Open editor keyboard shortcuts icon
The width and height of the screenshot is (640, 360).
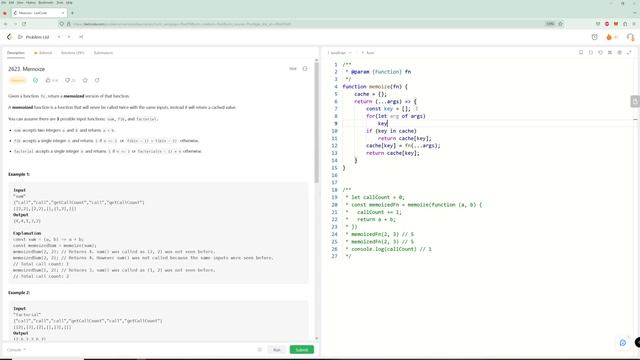tap(610, 53)
